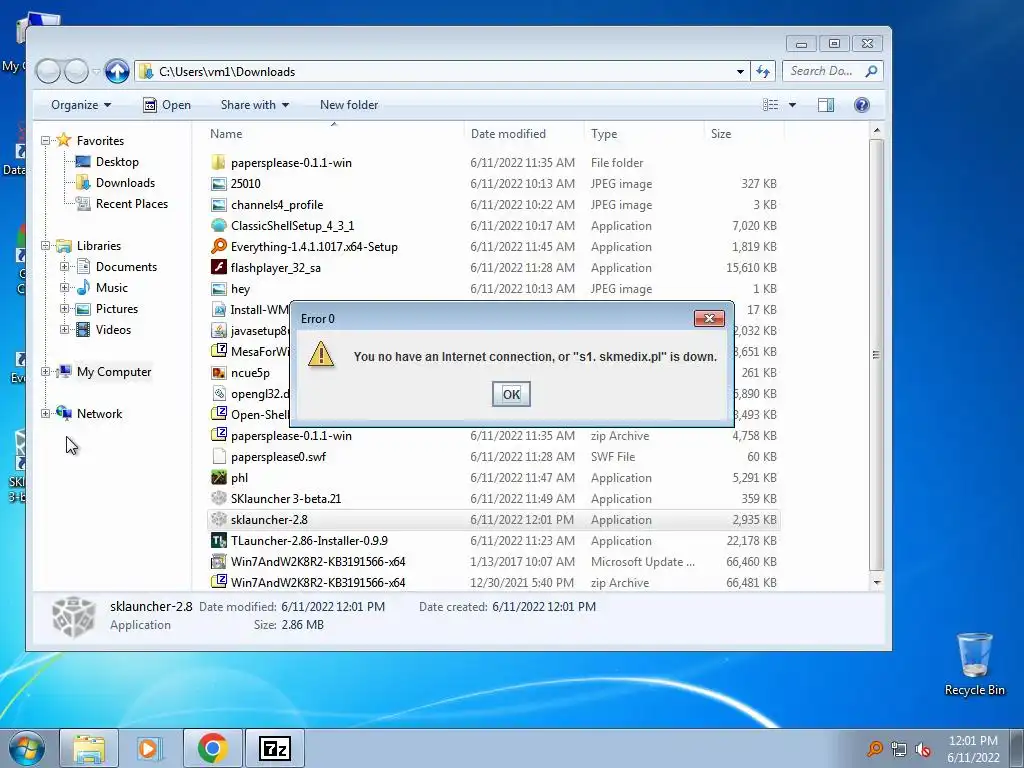
Task: Click the My Computer icon in the sidebar
Action: pos(63,372)
